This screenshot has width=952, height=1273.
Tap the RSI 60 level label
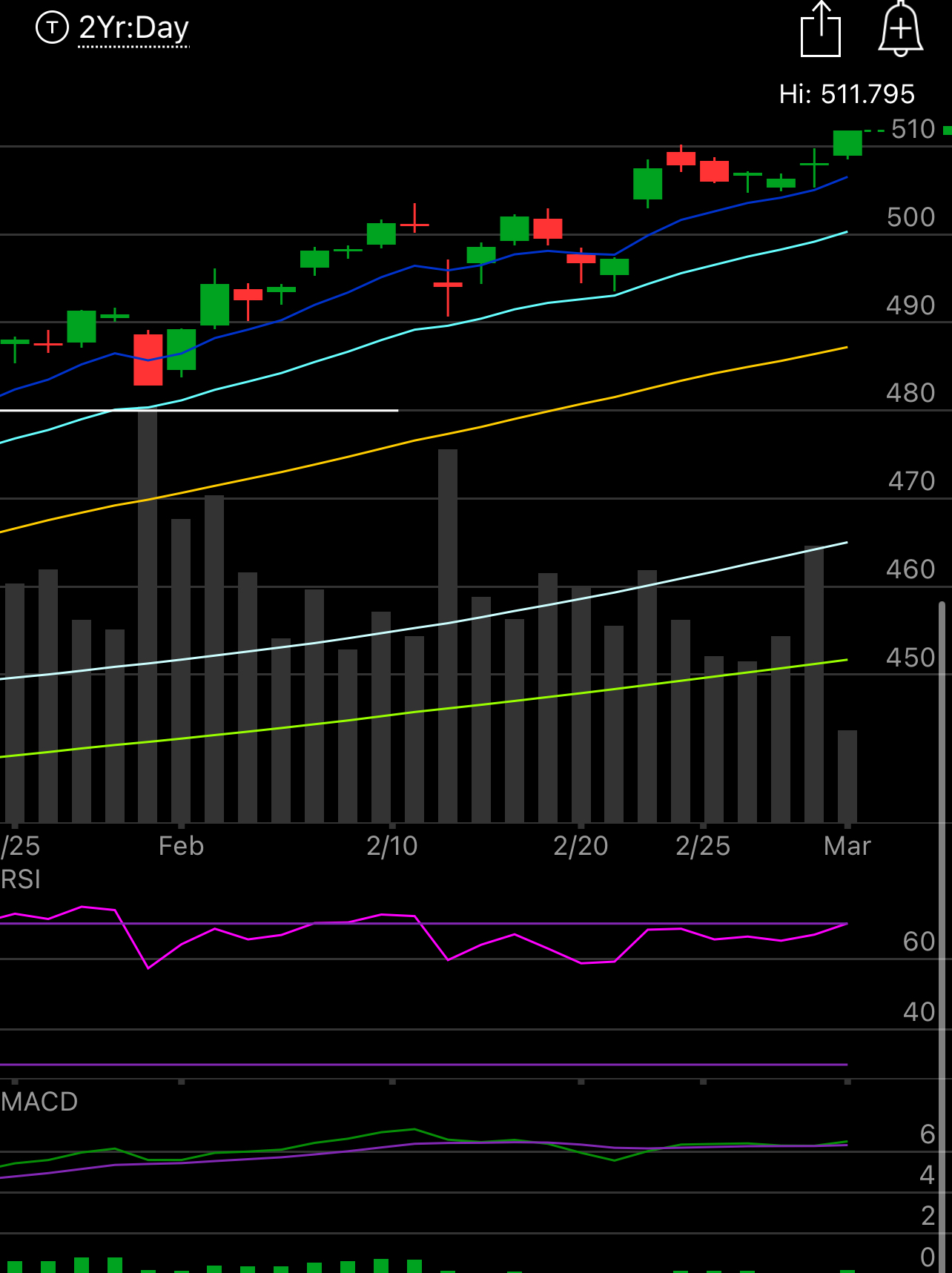click(x=919, y=942)
